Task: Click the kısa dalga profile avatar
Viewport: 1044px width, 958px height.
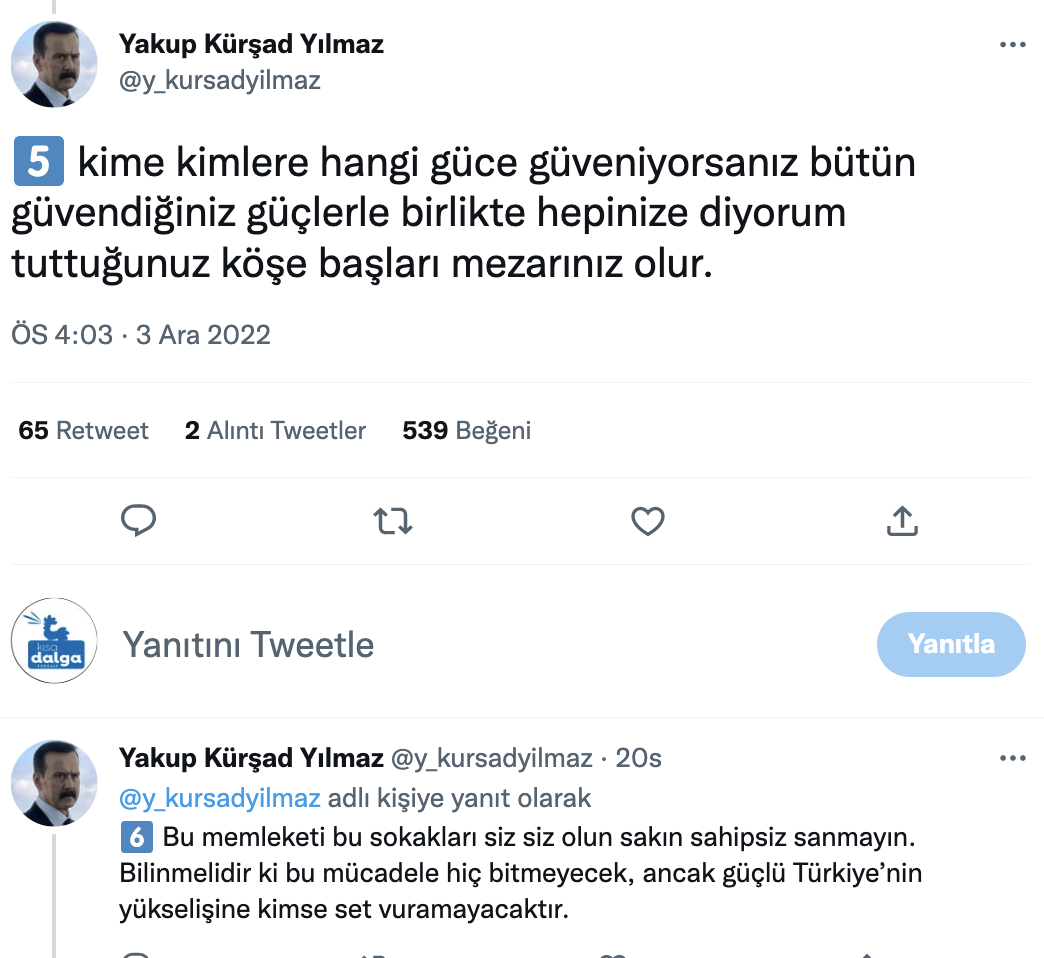Action: (x=54, y=643)
